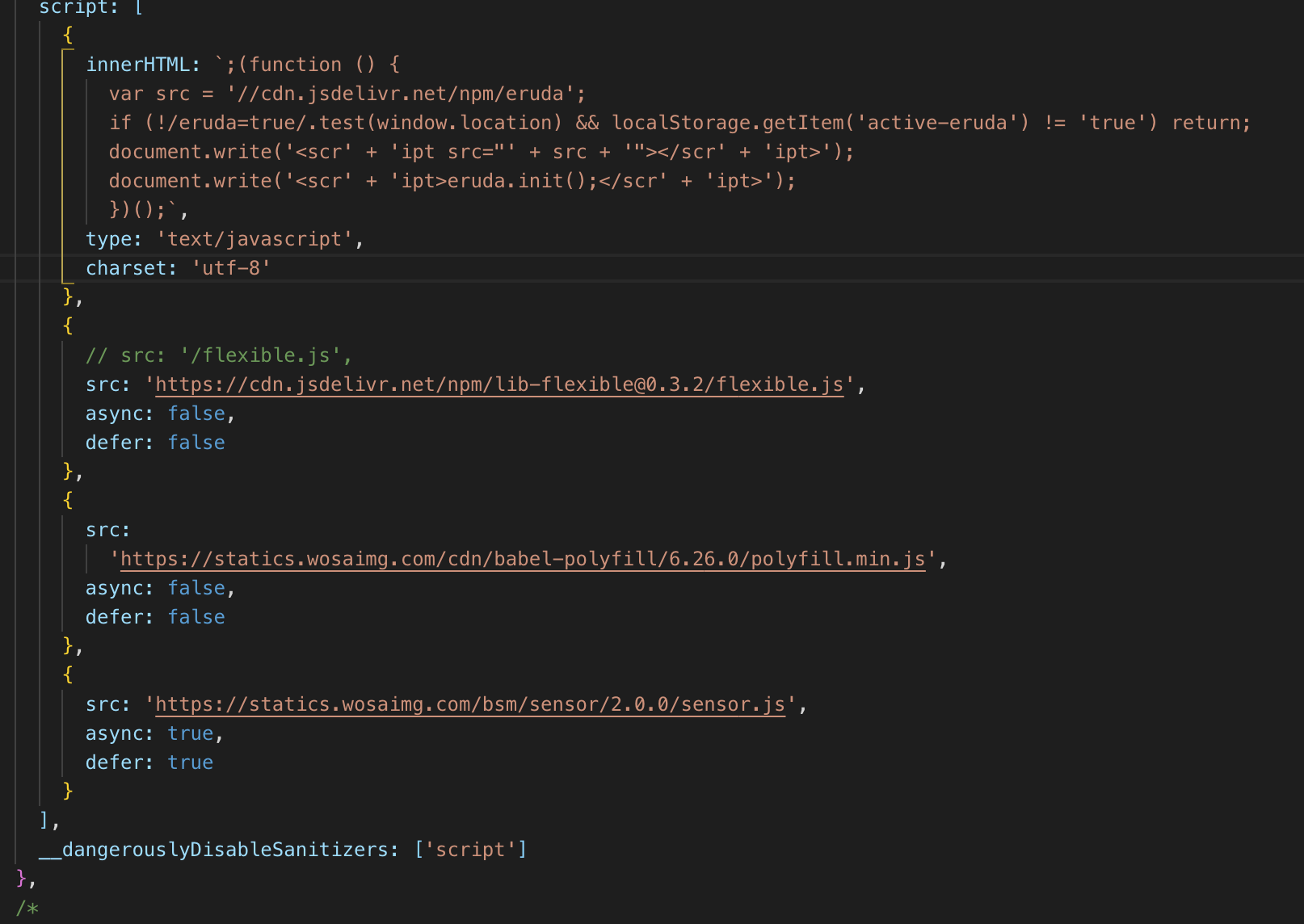Click the function keyword in innerHTML template

coord(295,65)
